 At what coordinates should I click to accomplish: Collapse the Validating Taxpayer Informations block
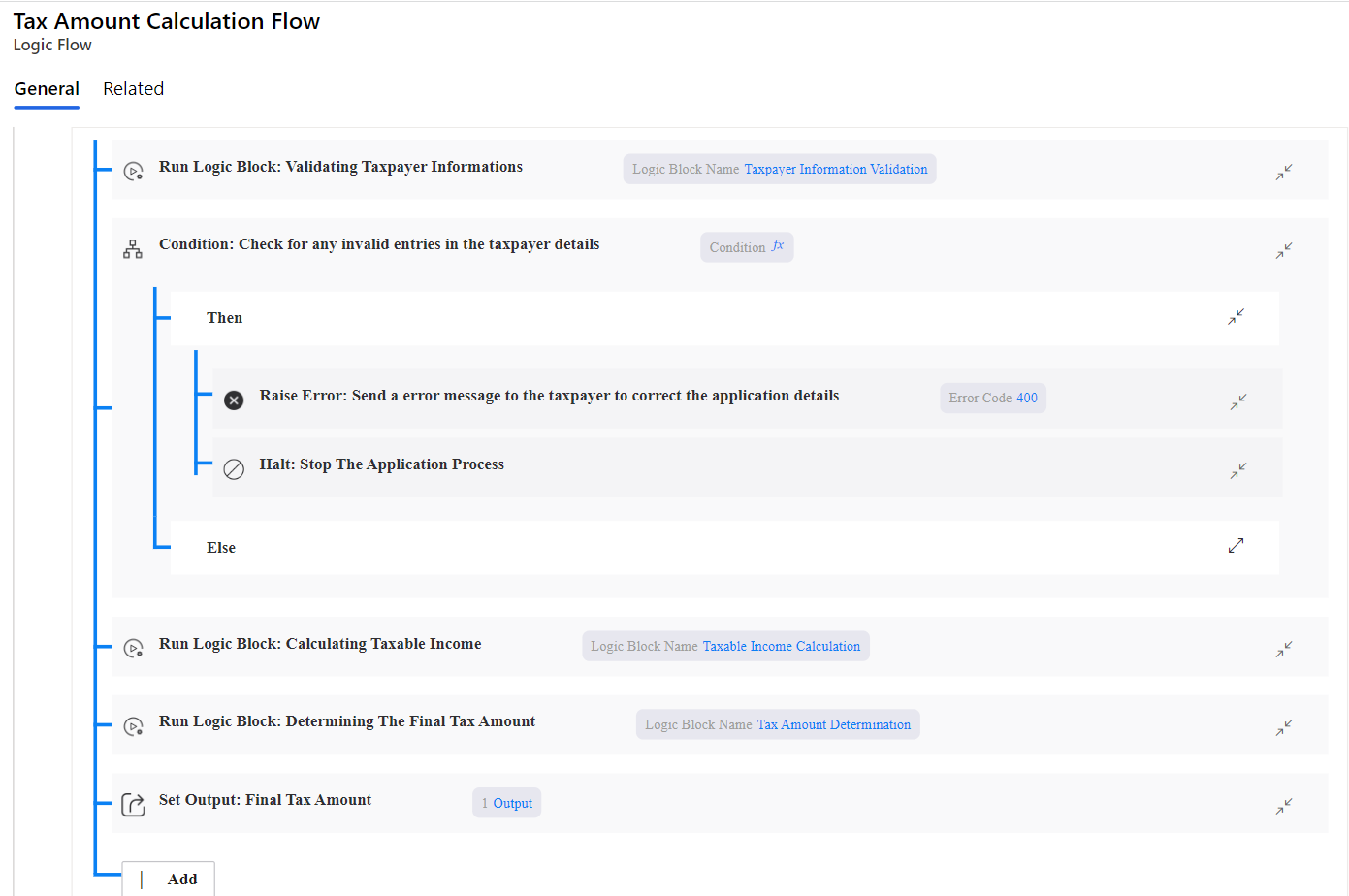1284,173
